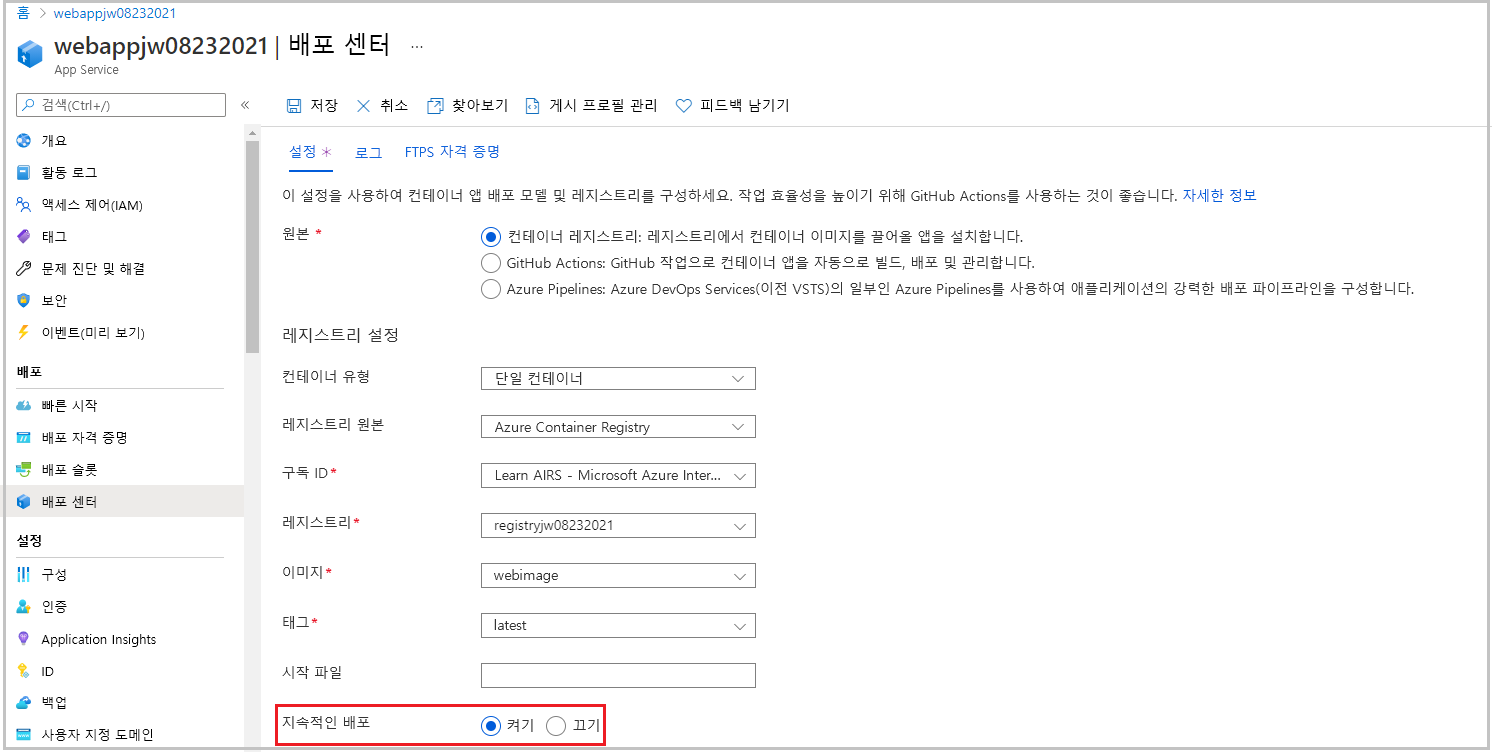Click the 저장 button label

[324, 106]
